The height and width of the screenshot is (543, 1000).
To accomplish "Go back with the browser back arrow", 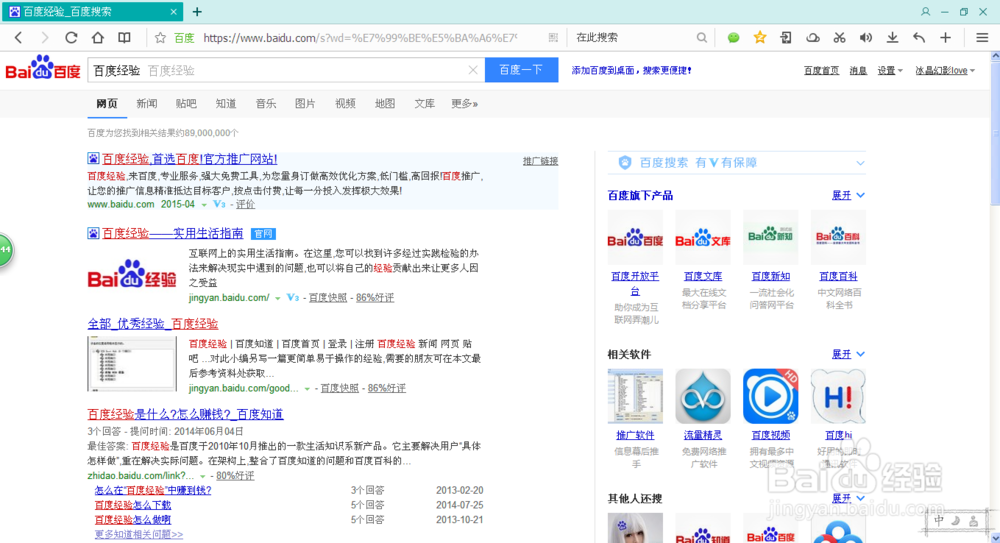I will point(18,38).
